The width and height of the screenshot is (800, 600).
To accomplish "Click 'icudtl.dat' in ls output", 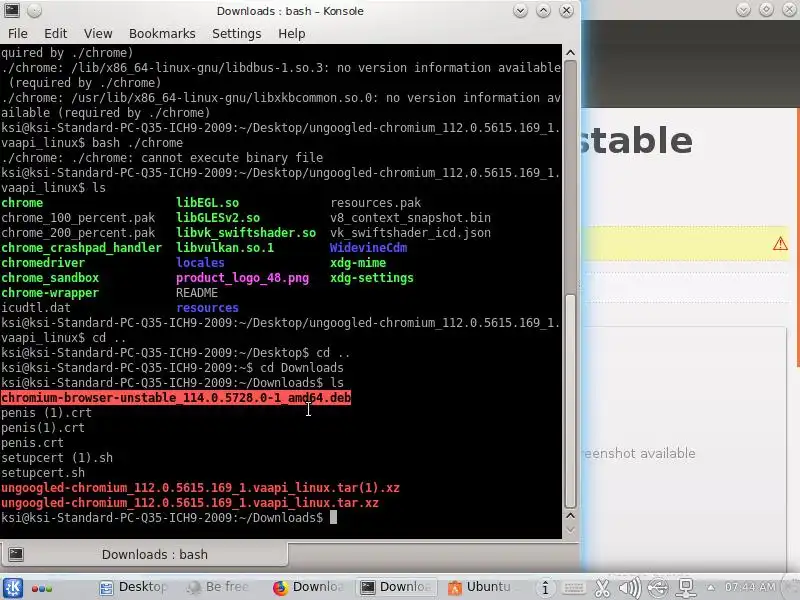I will tap(36, 308).
